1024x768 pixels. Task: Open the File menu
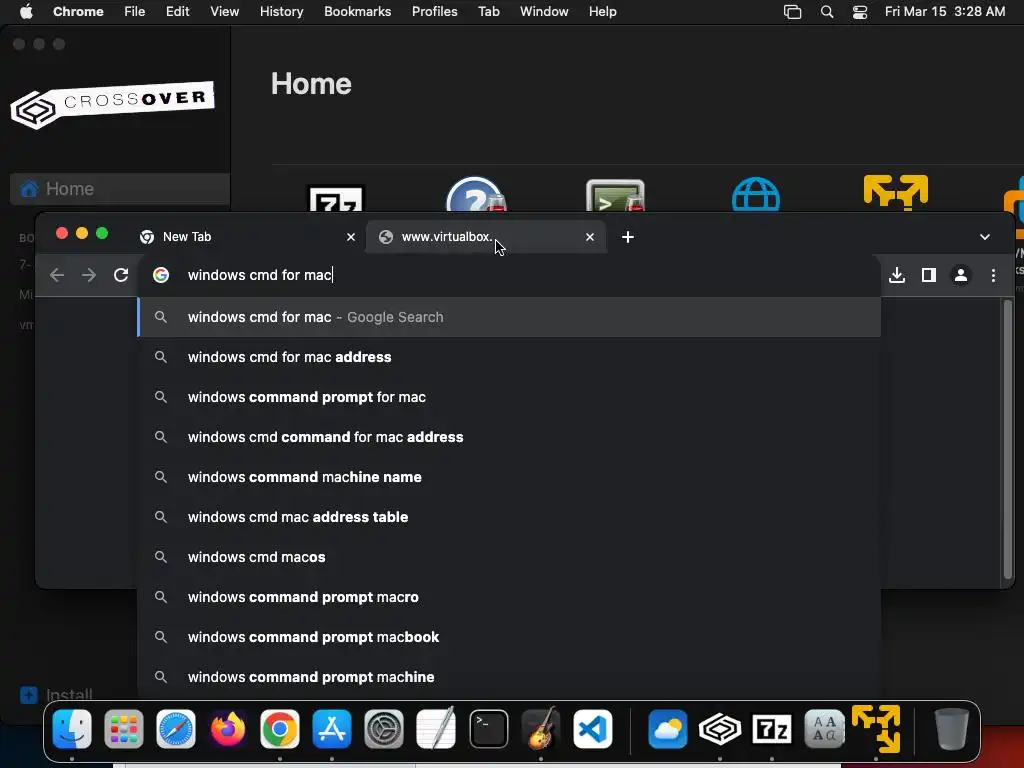(x=135, y=12)
